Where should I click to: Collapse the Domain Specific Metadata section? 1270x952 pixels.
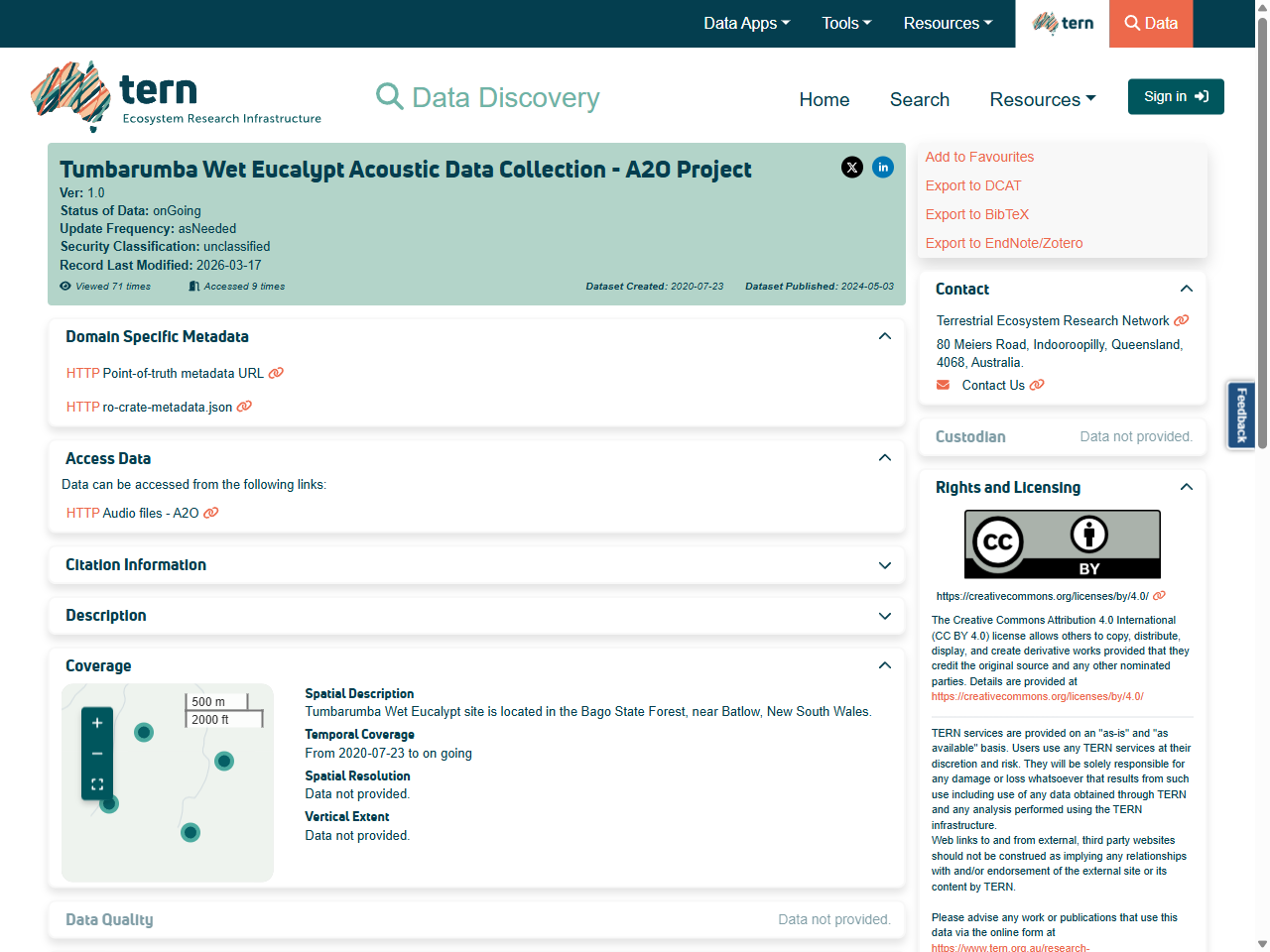click(885, 336)
